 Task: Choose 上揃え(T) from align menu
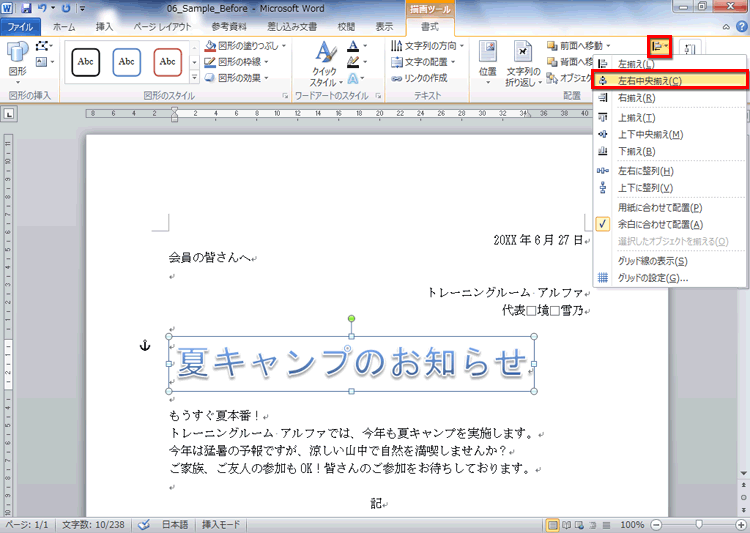click(x=669, y=118)
